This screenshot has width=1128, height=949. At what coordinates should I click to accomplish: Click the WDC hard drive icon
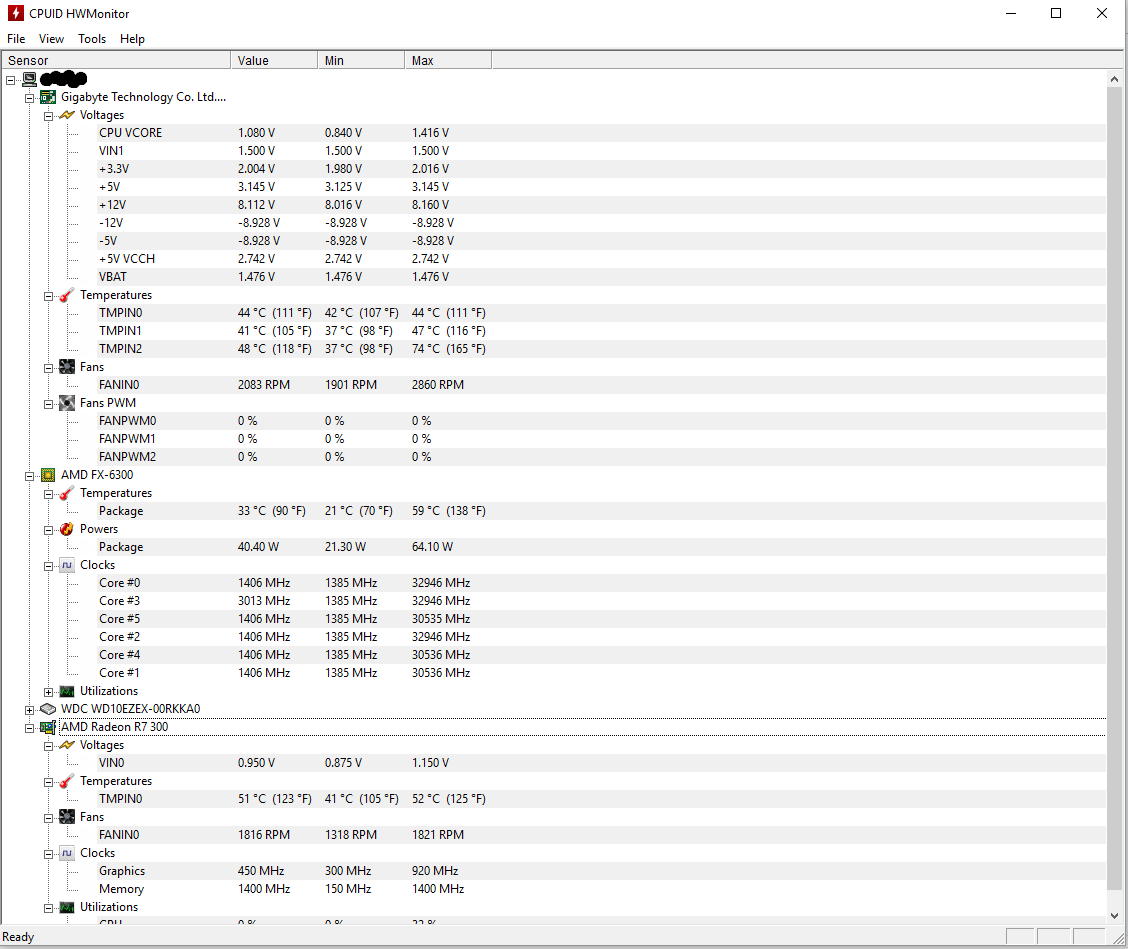[48, 709]
